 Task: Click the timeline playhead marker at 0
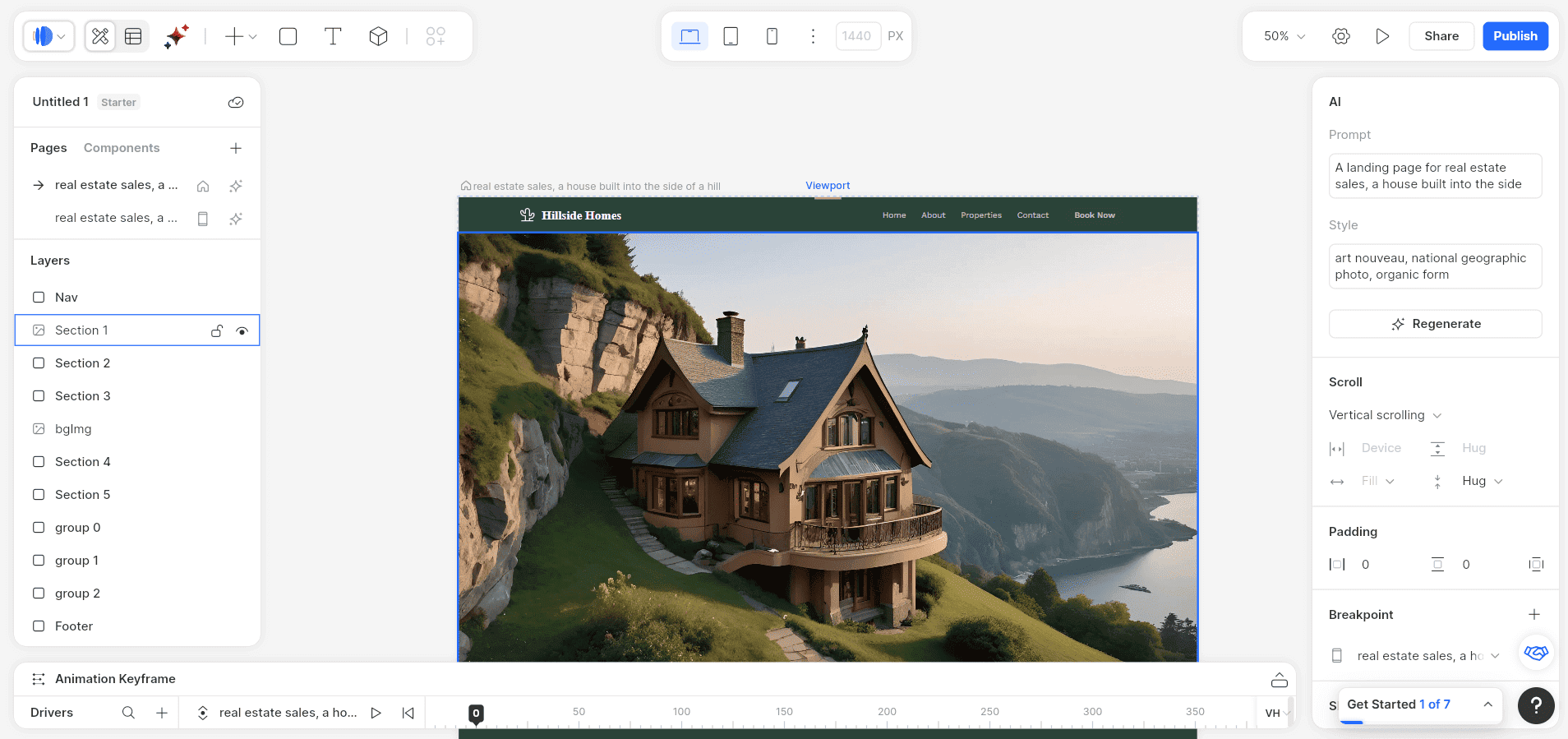[476, 714]
